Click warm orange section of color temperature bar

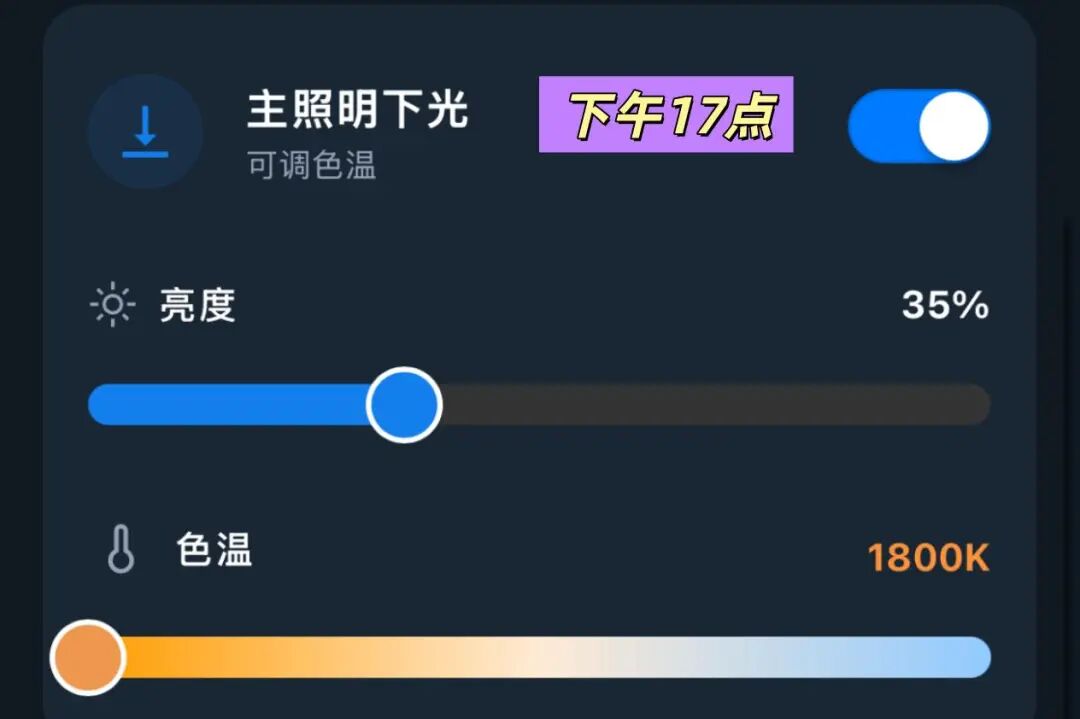click(207, 657)
